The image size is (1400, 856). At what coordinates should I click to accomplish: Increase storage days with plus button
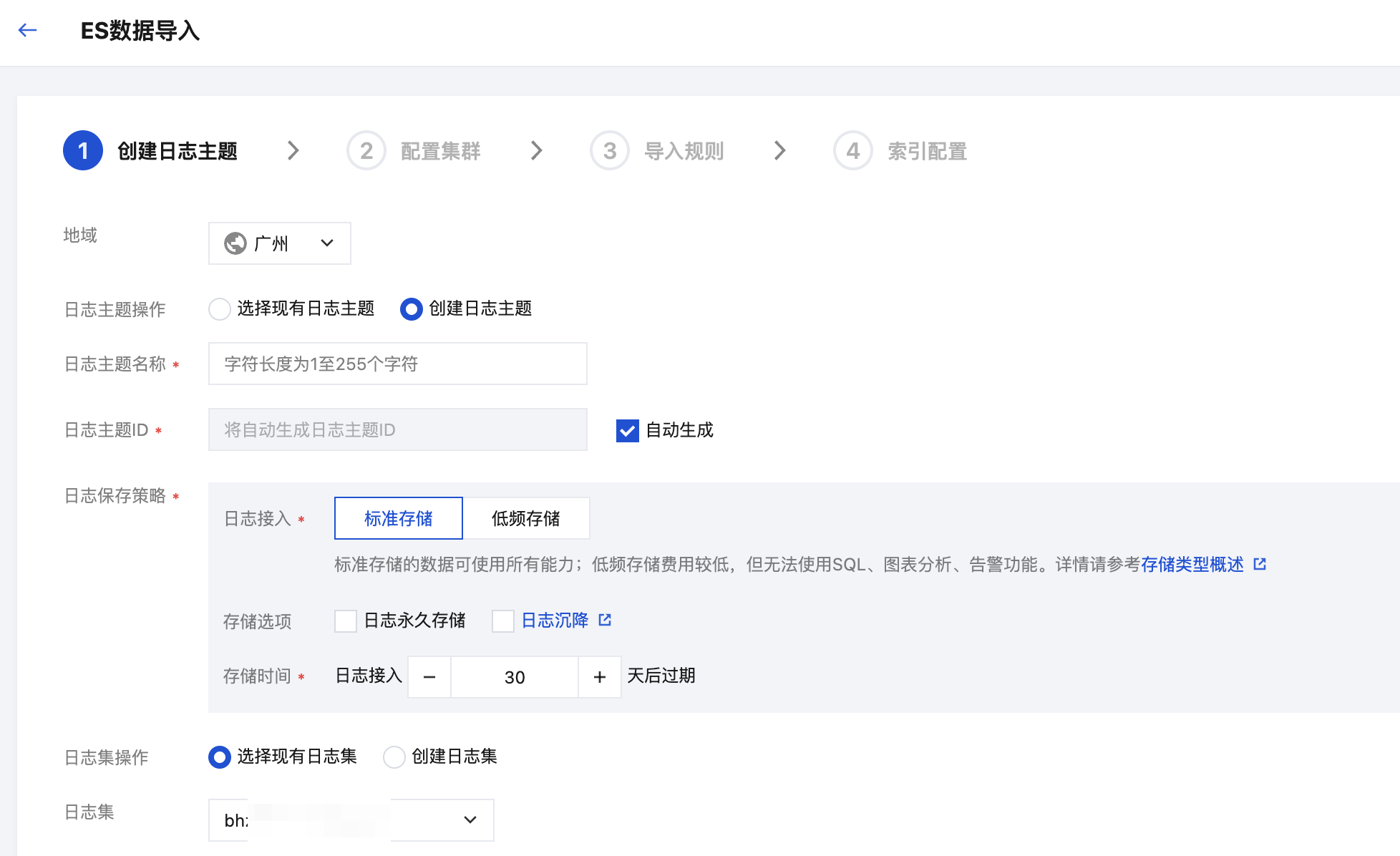tap(600, 677)
